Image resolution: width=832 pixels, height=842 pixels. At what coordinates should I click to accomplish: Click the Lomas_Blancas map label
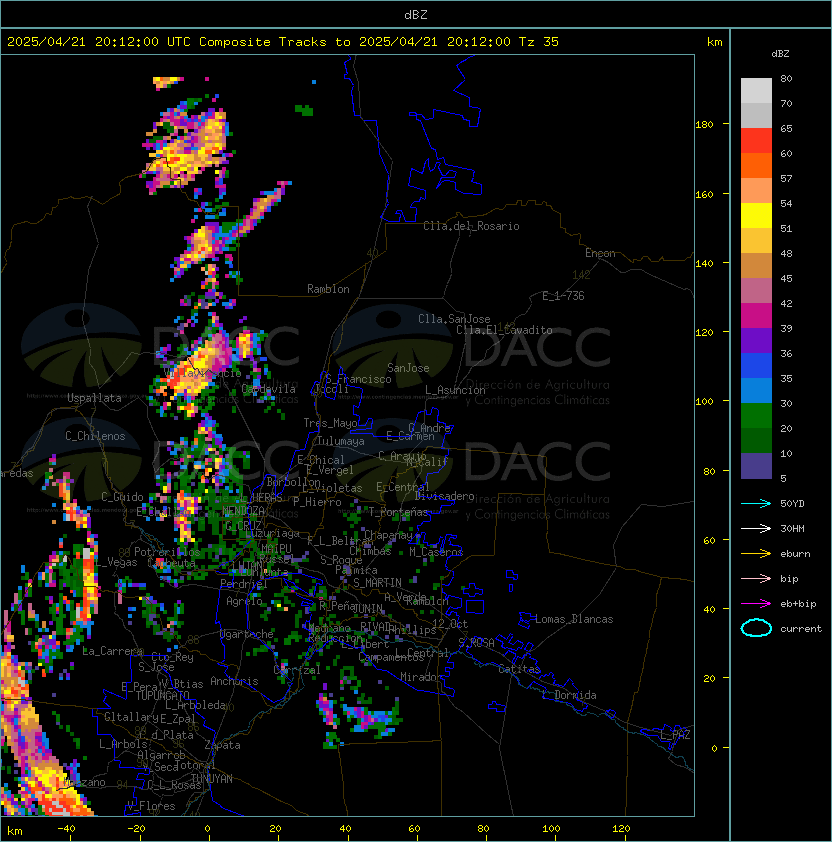coord(574,619)
